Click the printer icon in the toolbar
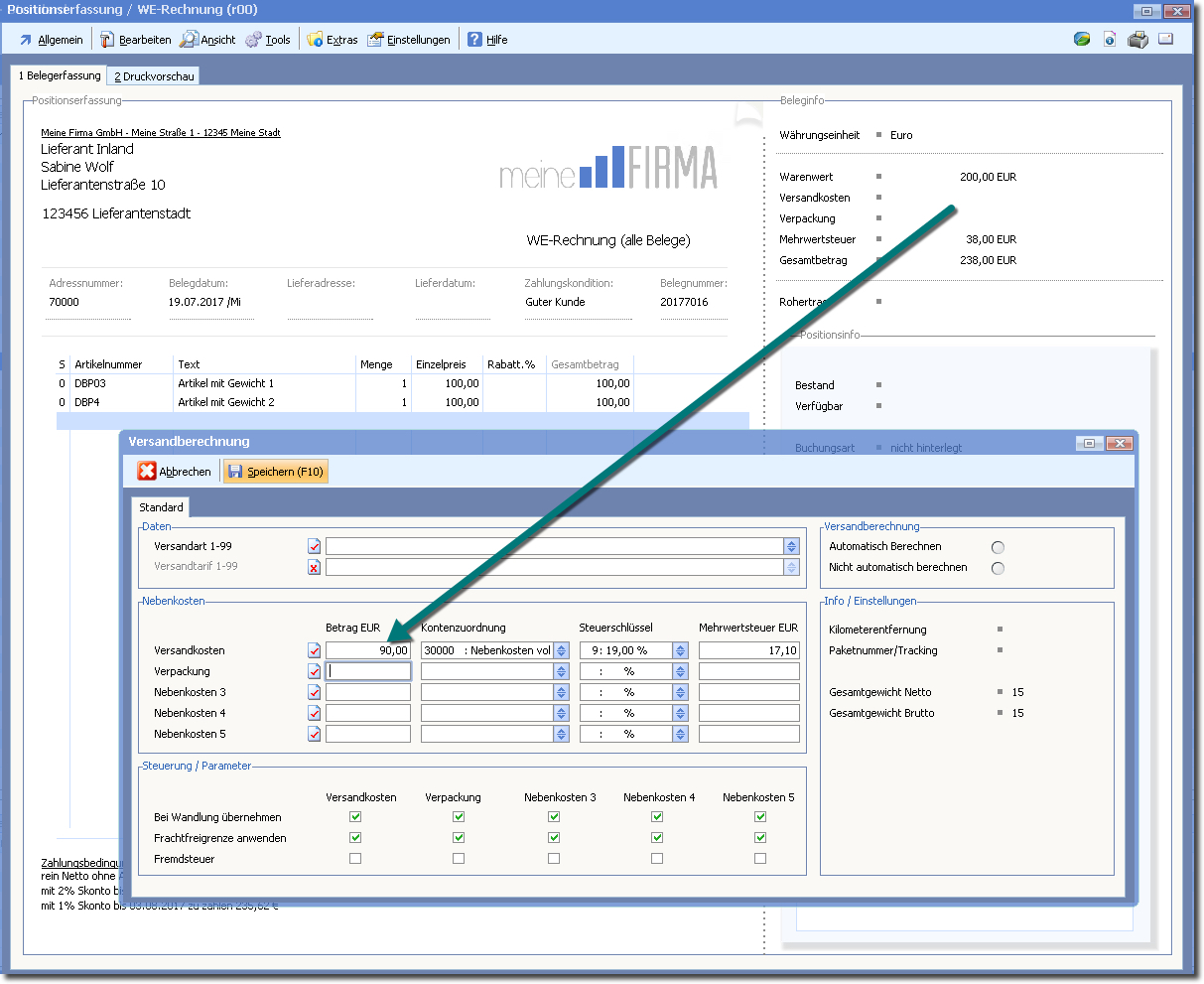Screen dimensions: 1204x984 click(x=1137, y=40)
